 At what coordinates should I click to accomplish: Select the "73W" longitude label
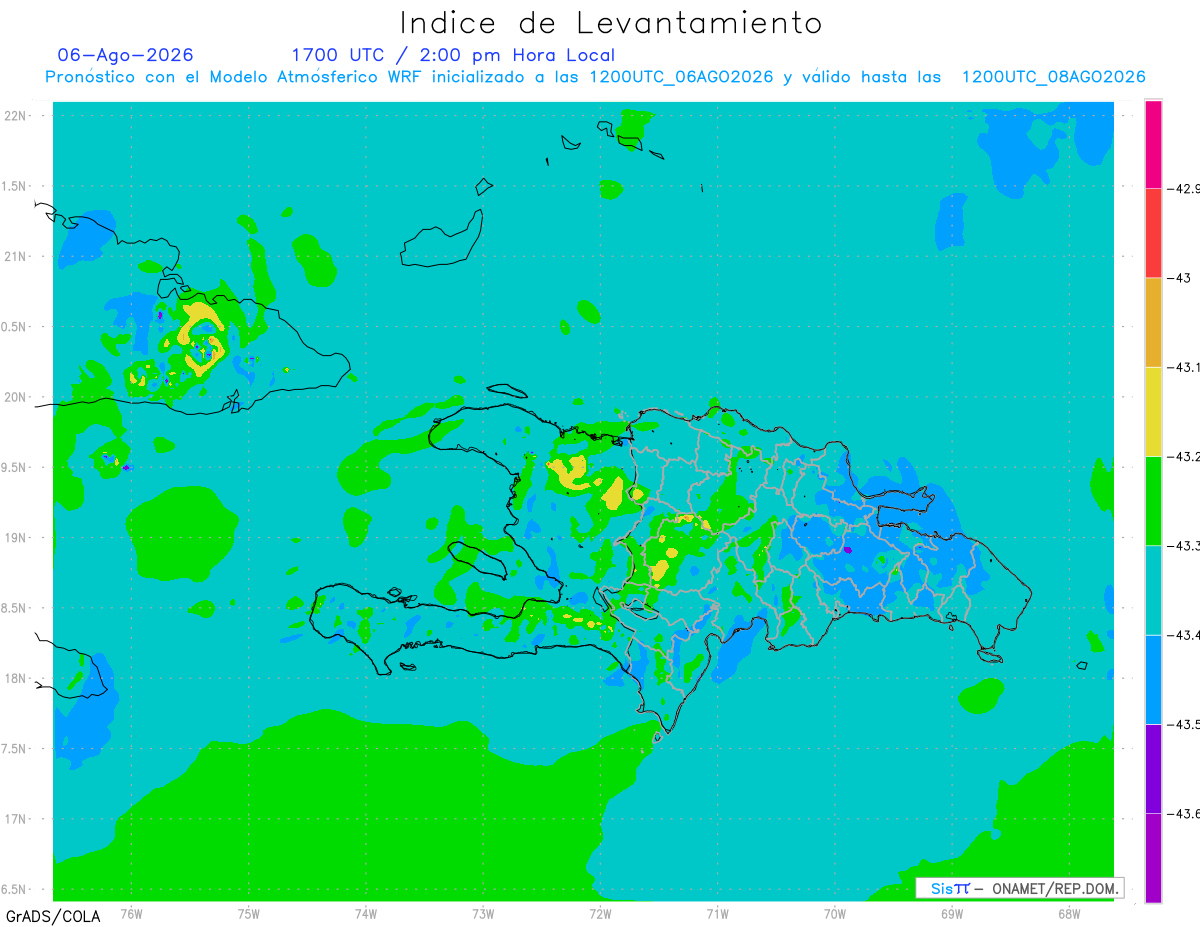[x=483, y=913]
